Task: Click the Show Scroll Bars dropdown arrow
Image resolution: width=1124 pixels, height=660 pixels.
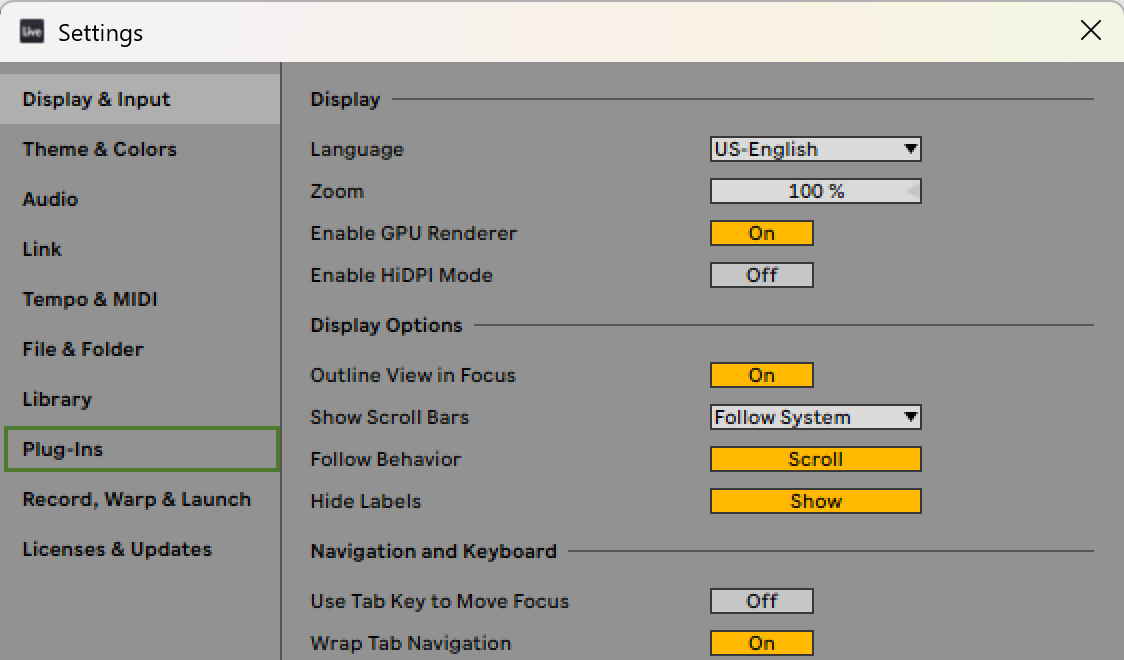Action: (910, 417)
